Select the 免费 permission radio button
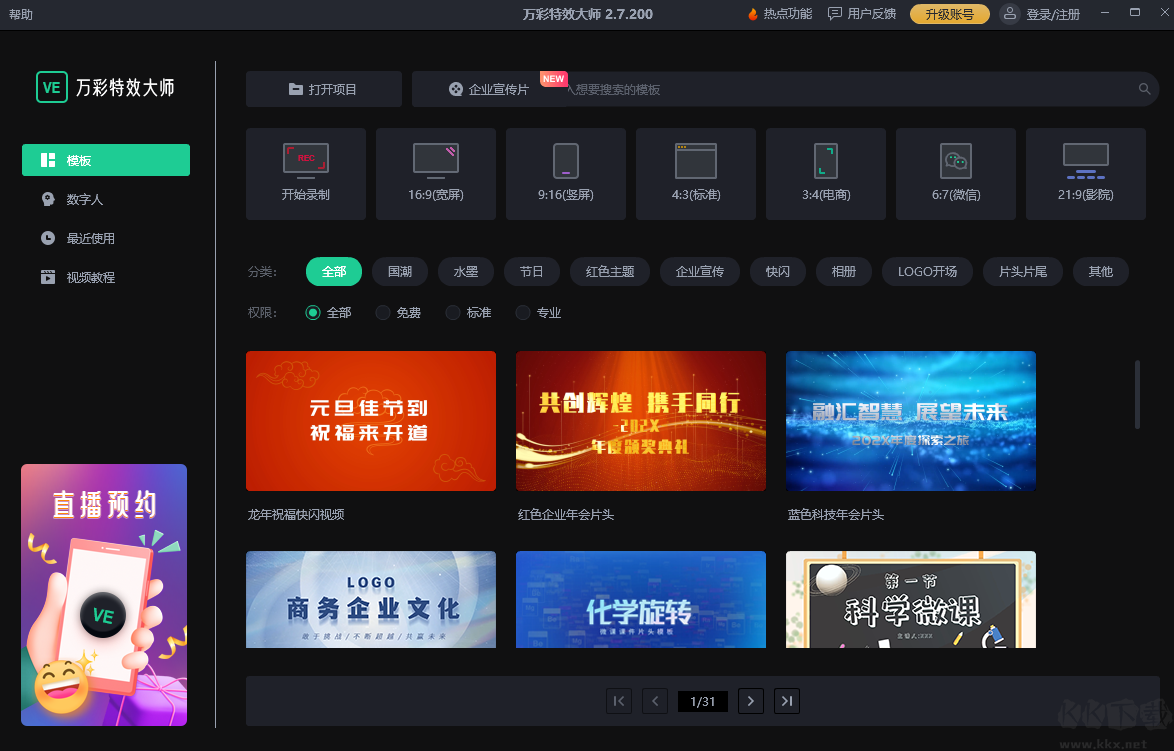This screenshot has height=751, width=1174. pos(381,312)
